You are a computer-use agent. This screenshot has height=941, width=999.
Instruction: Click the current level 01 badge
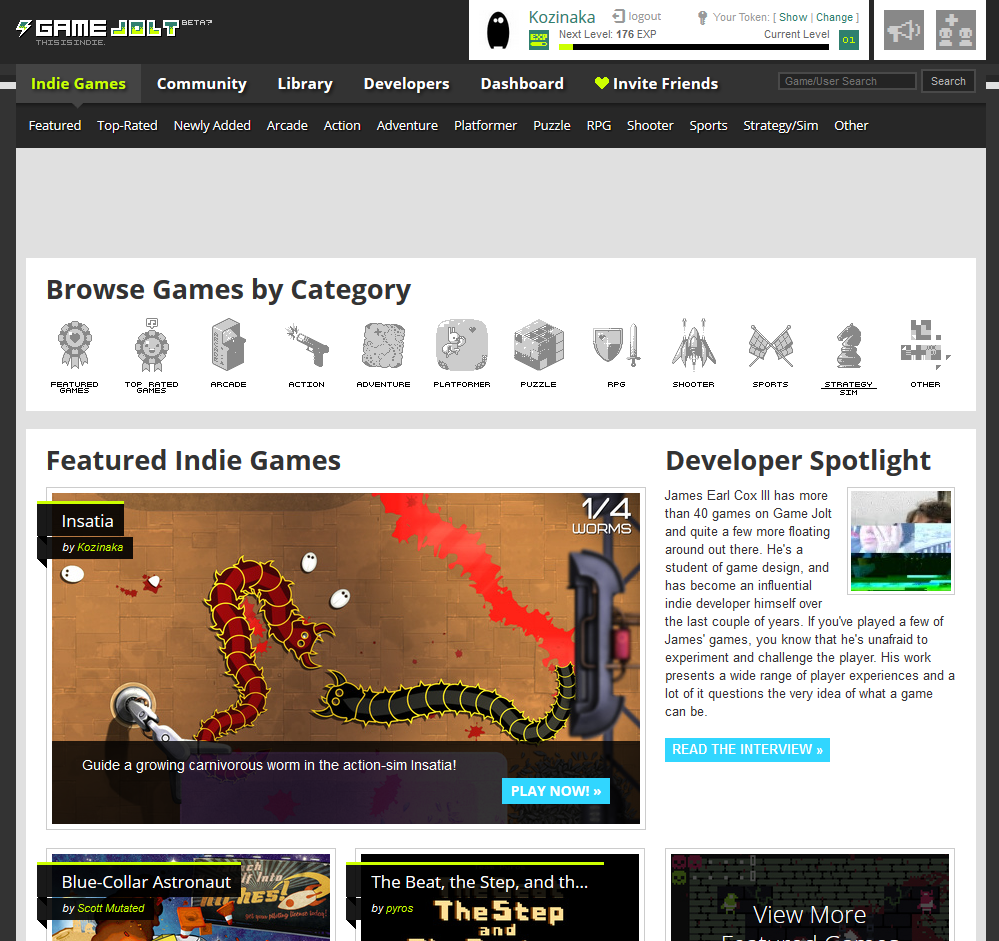(x=849, y=40)
